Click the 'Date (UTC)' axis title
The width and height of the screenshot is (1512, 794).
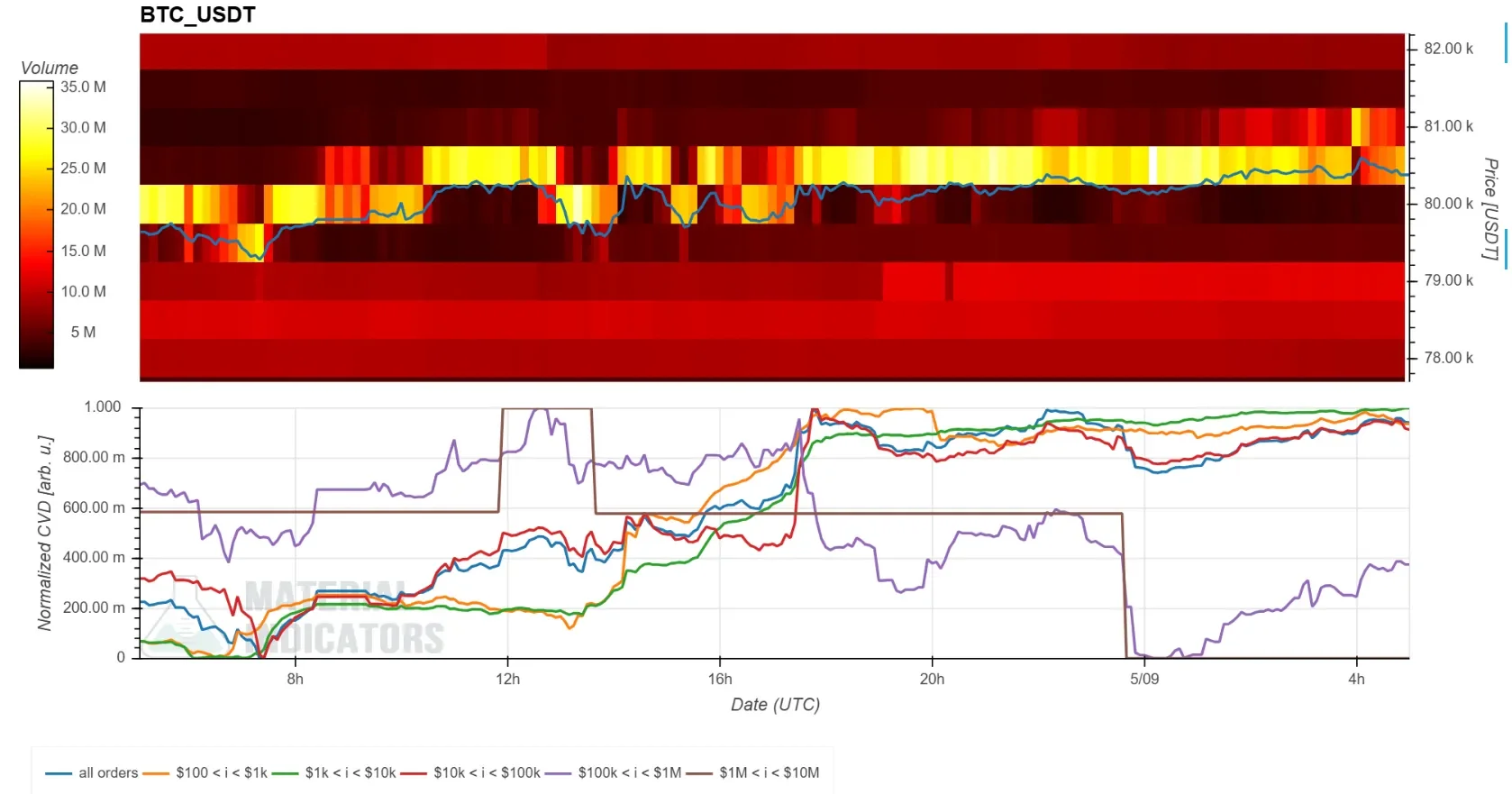[x=775, y=705]
